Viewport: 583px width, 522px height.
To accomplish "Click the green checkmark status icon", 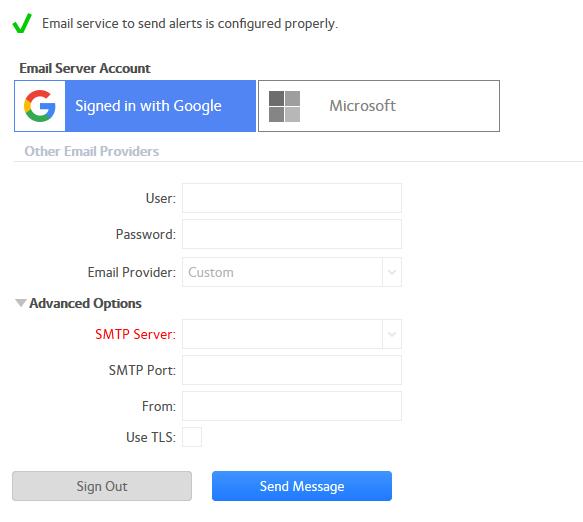I will click(x=22, y=23).
